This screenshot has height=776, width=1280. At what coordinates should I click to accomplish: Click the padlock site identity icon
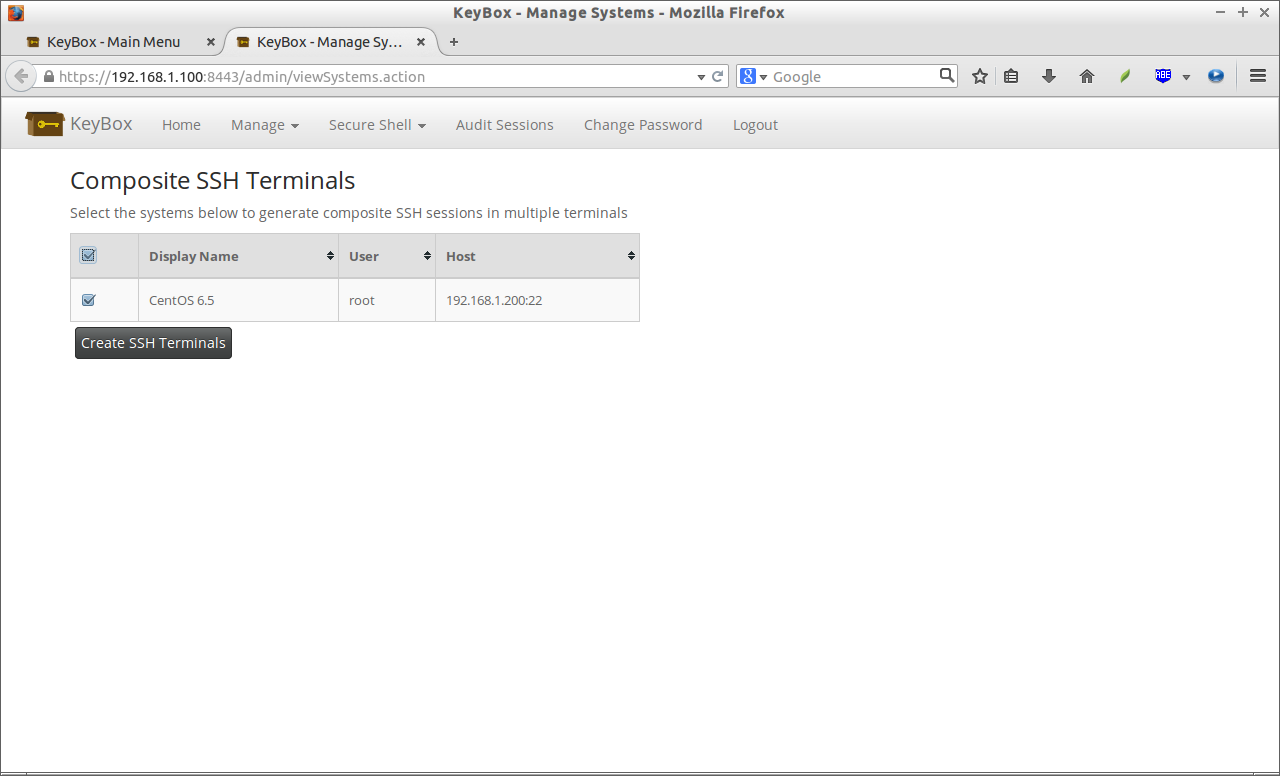pyautogui.click(x=48, y=76)
